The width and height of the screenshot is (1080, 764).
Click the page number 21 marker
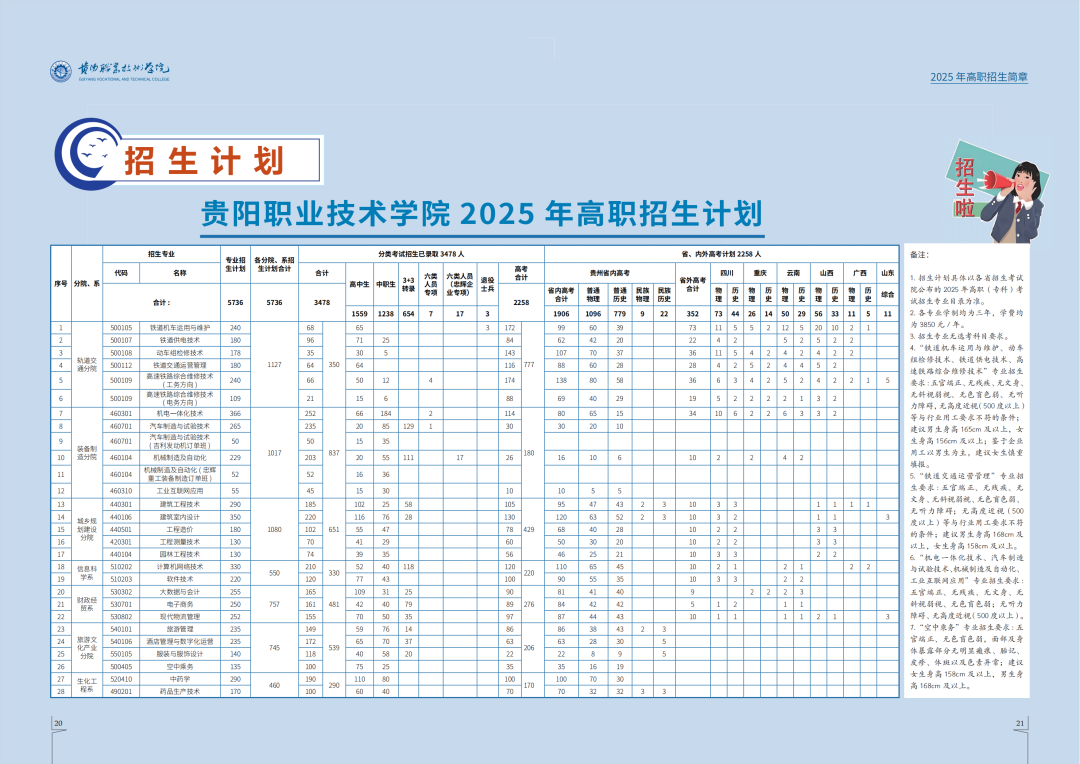(x=1020, y=724)
